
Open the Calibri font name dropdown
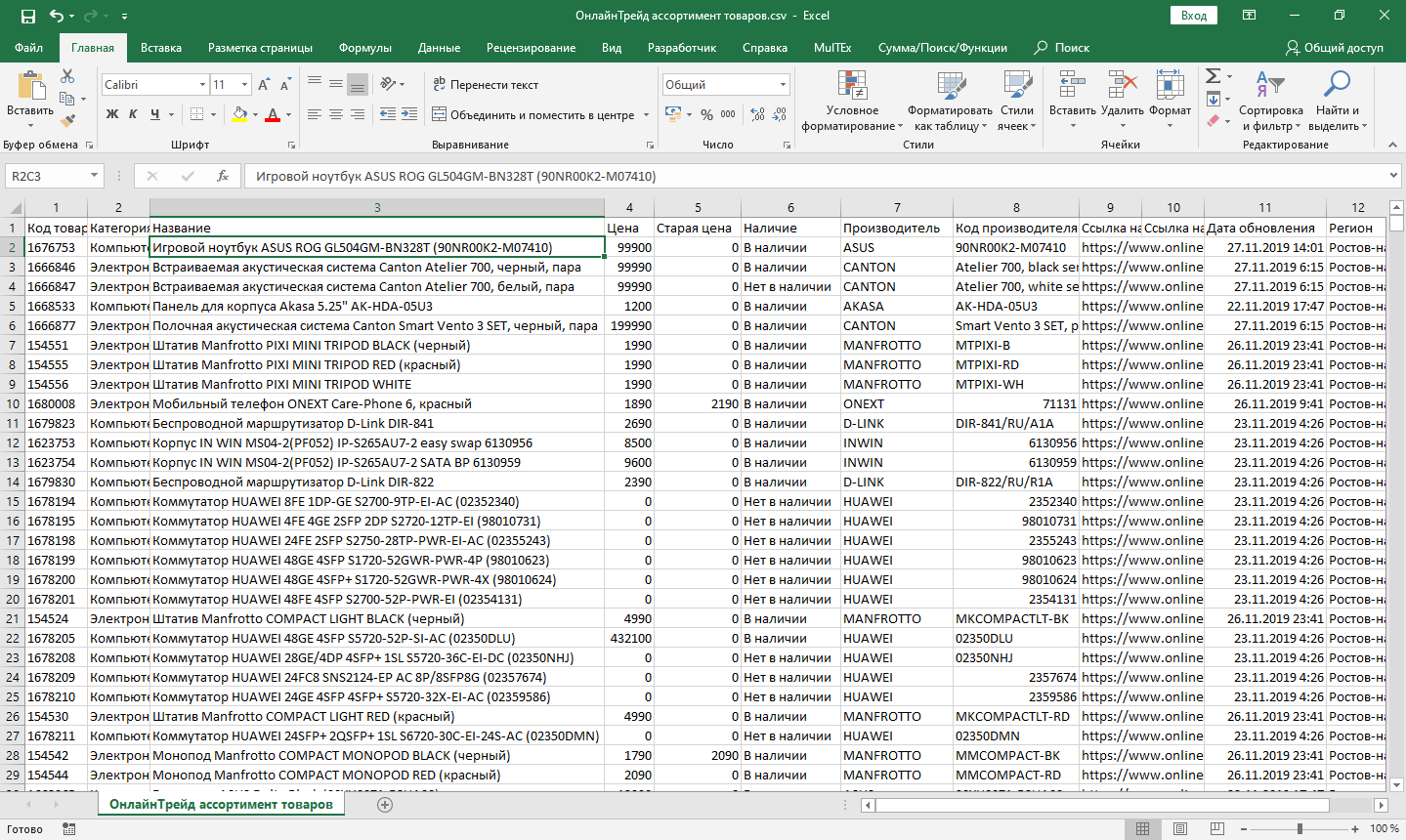click(202, 85)
